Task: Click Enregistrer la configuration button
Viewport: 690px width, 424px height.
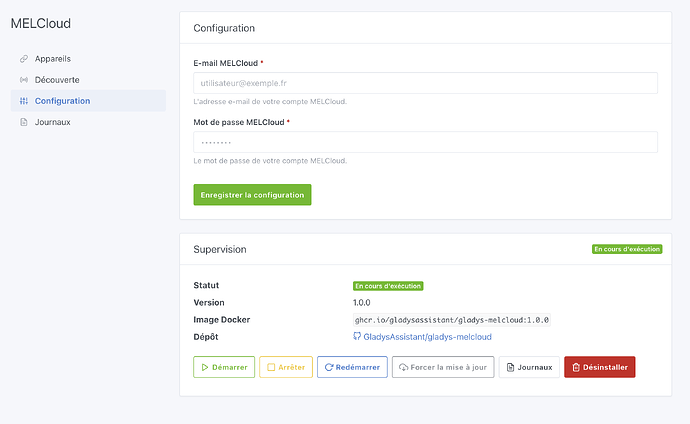Action: [x=252, y=195]
